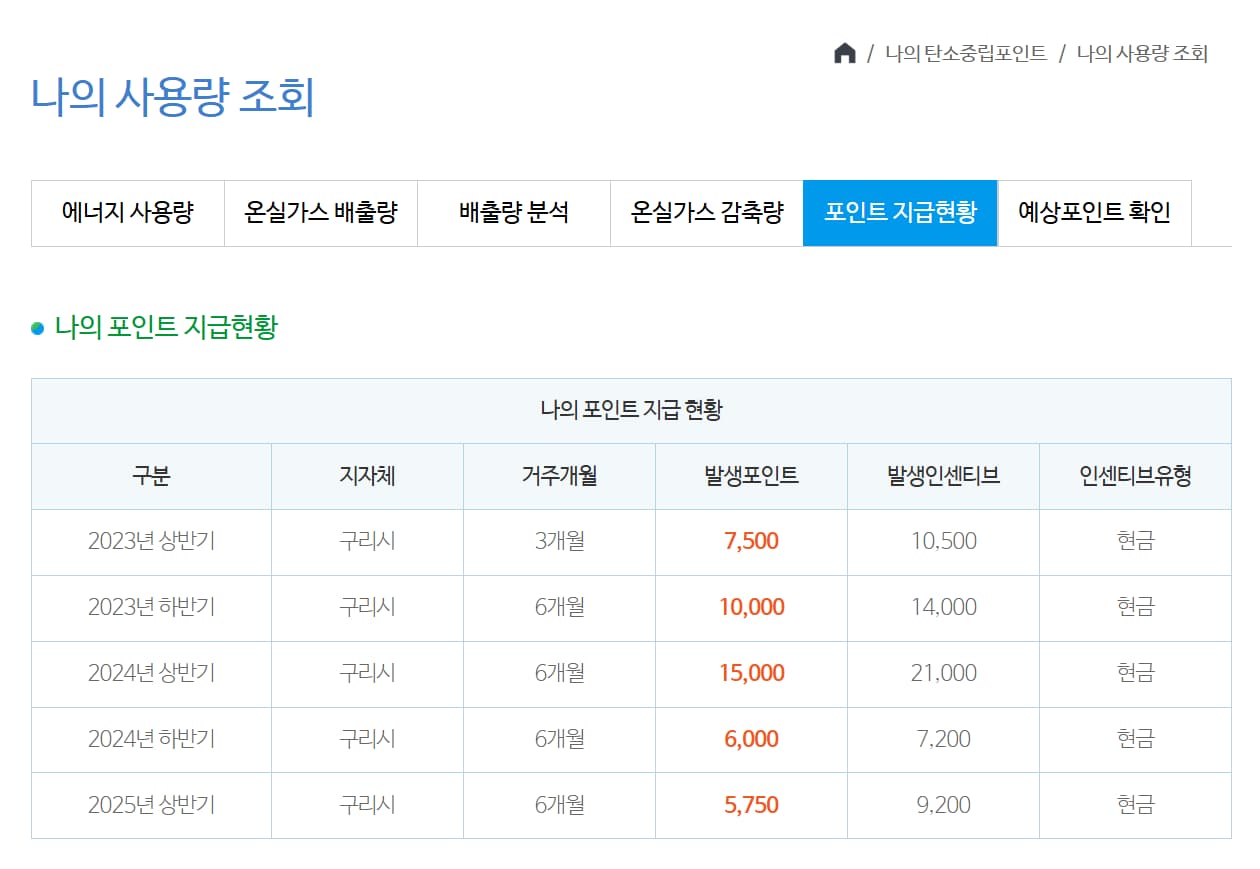
Task: Click the 7,500 point value for 2023년 상반기
Action: click(751, 541)
